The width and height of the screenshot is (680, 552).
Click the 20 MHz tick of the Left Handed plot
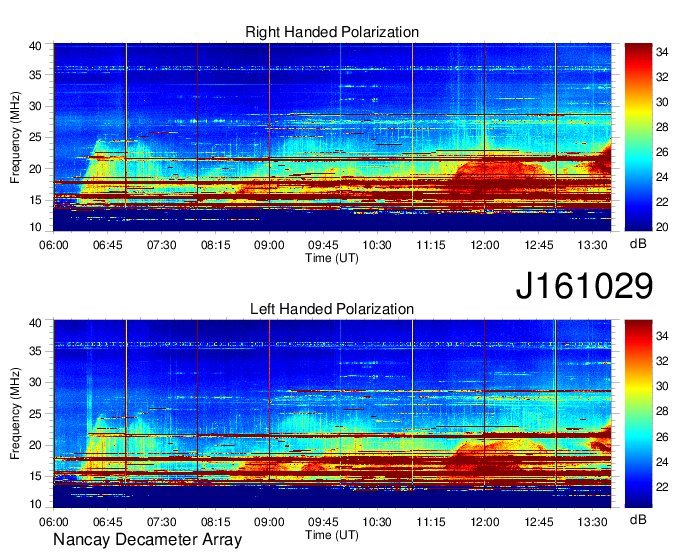(35, 445)
